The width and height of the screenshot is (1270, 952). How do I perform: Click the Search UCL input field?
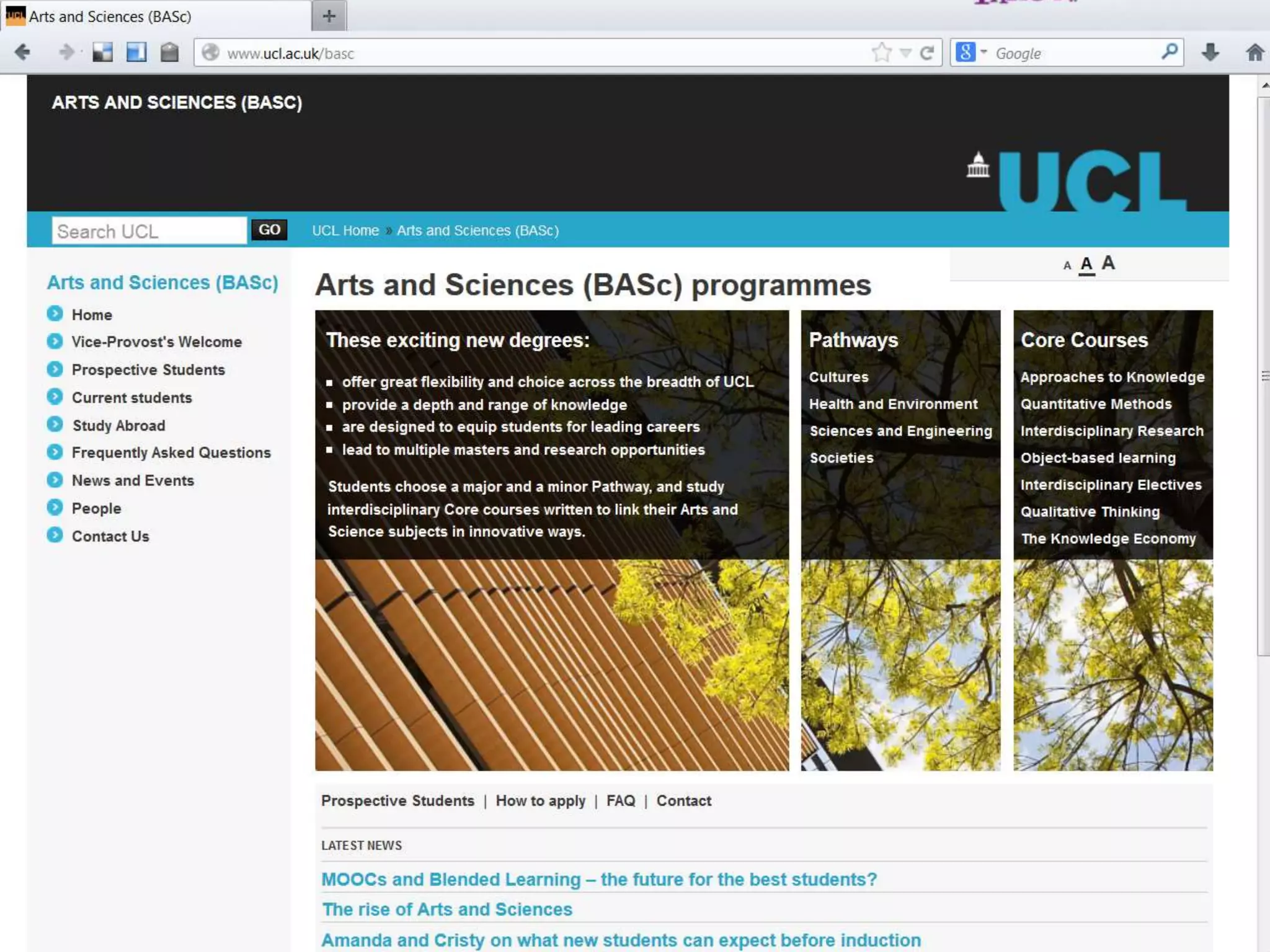(x=149, y=231)
